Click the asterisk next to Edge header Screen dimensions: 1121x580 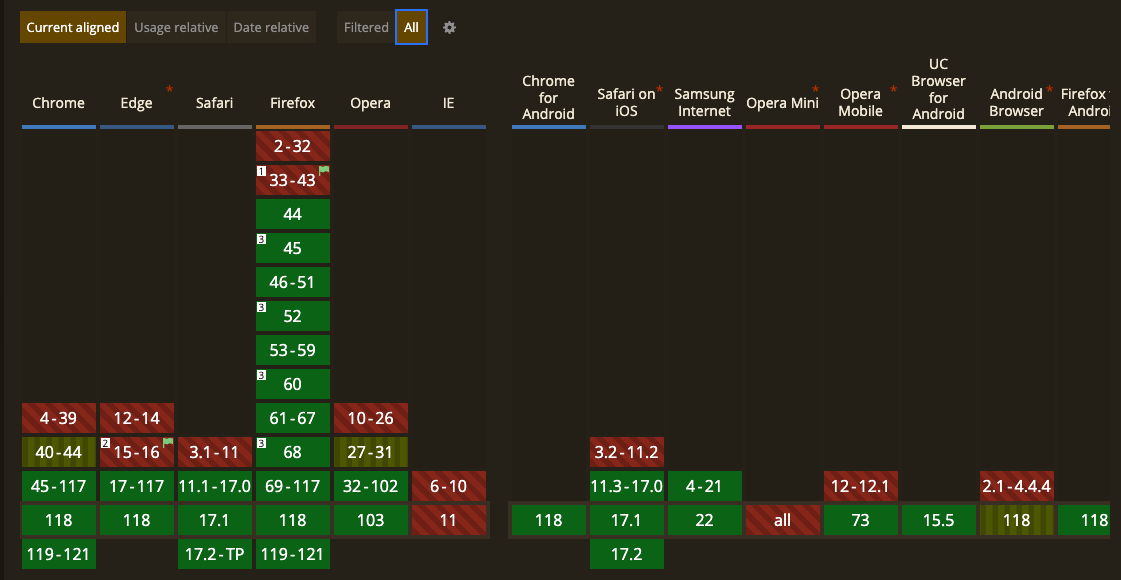coord(169,89)
